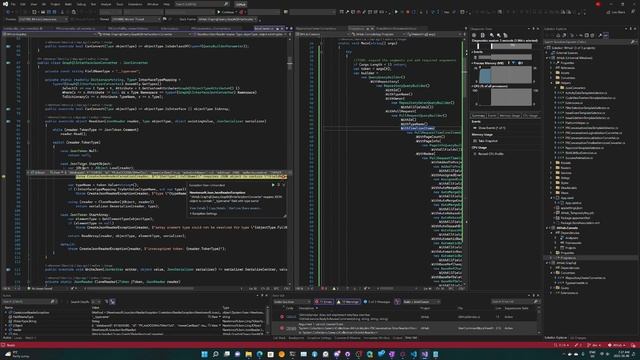
Task: Switch to Memory Usage tab
Action: point(510,116)
